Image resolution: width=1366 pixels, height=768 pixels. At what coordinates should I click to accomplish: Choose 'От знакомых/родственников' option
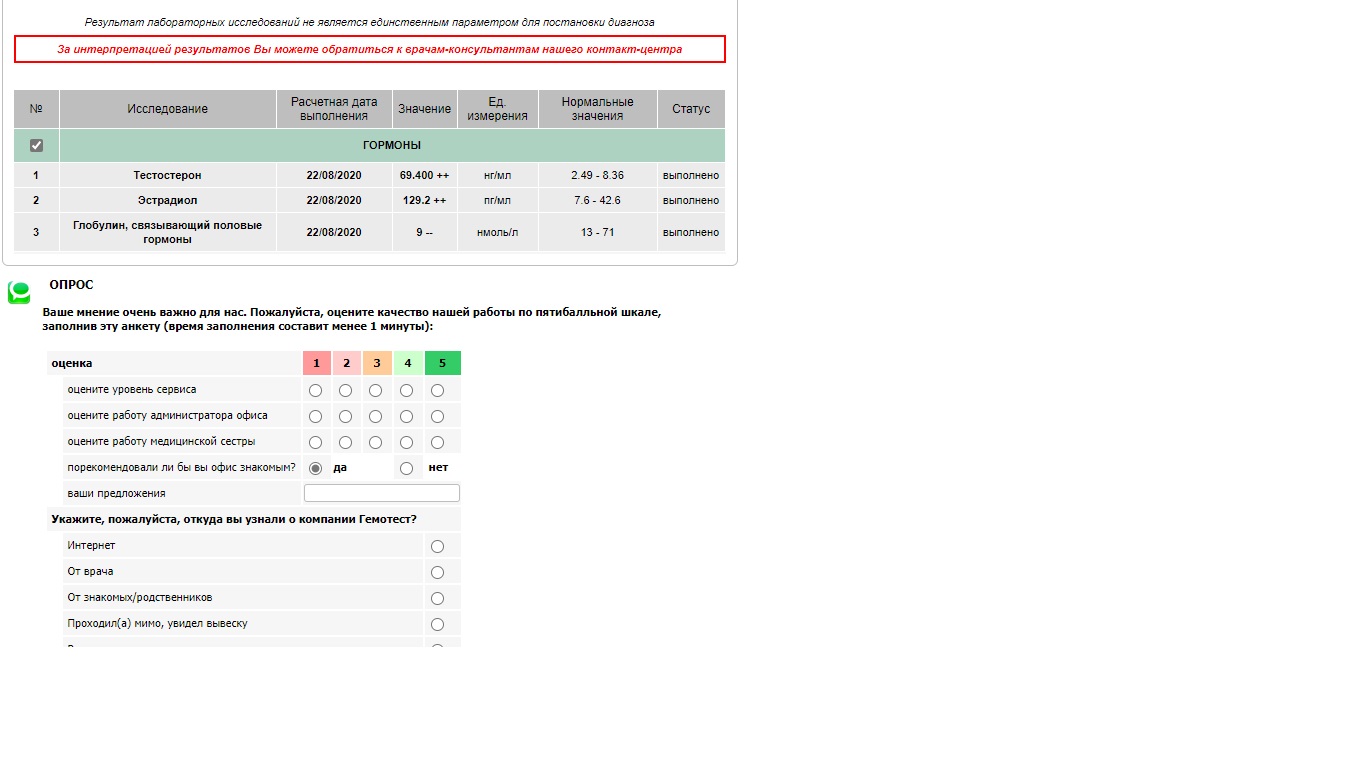pos(437,598)
